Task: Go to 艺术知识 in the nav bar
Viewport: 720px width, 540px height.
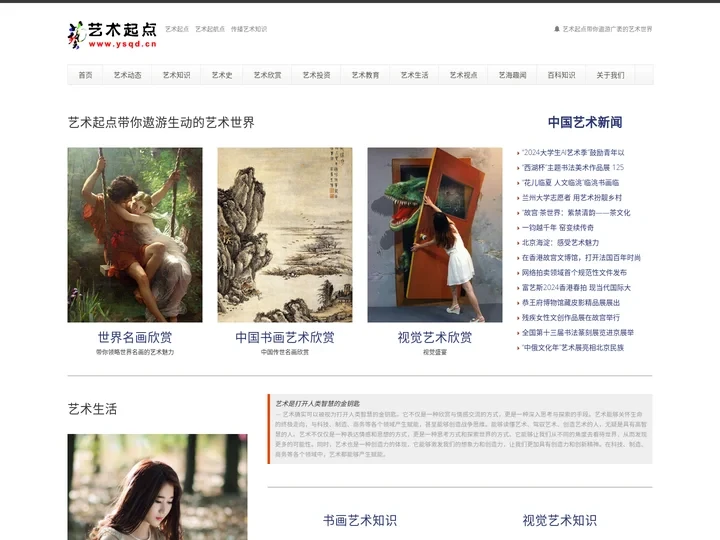Action: click(176, 75)
